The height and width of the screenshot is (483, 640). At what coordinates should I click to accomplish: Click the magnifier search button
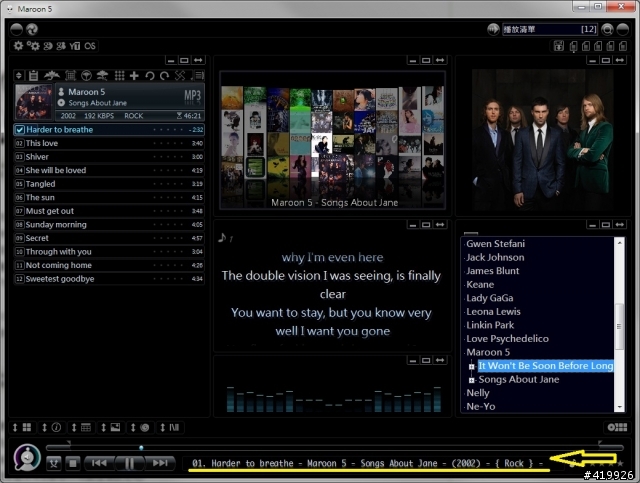coord(607,29)
